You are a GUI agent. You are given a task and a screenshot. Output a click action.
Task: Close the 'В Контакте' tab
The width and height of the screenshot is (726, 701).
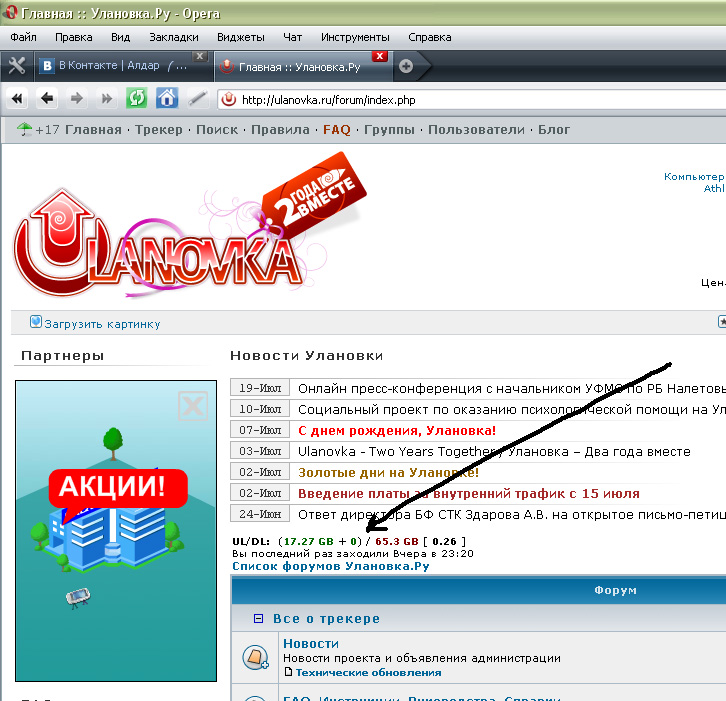(x=200, y=56)
